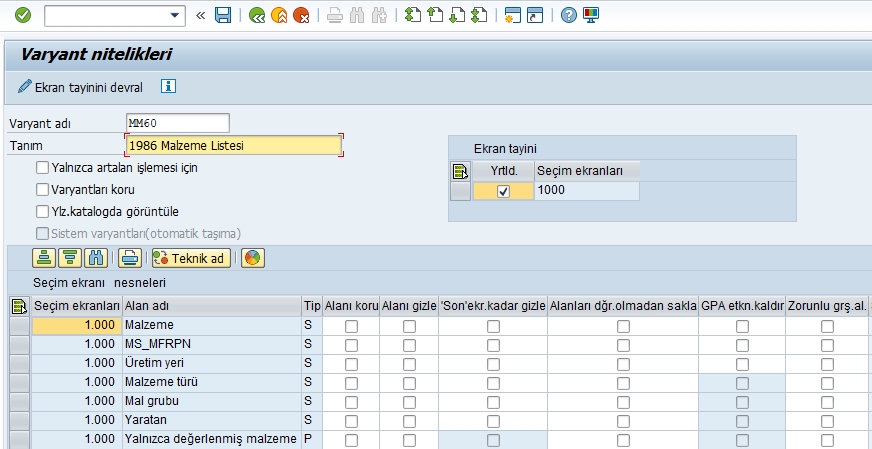
Task: Click the customize local layout monitor icon
Action: point(591,15)
